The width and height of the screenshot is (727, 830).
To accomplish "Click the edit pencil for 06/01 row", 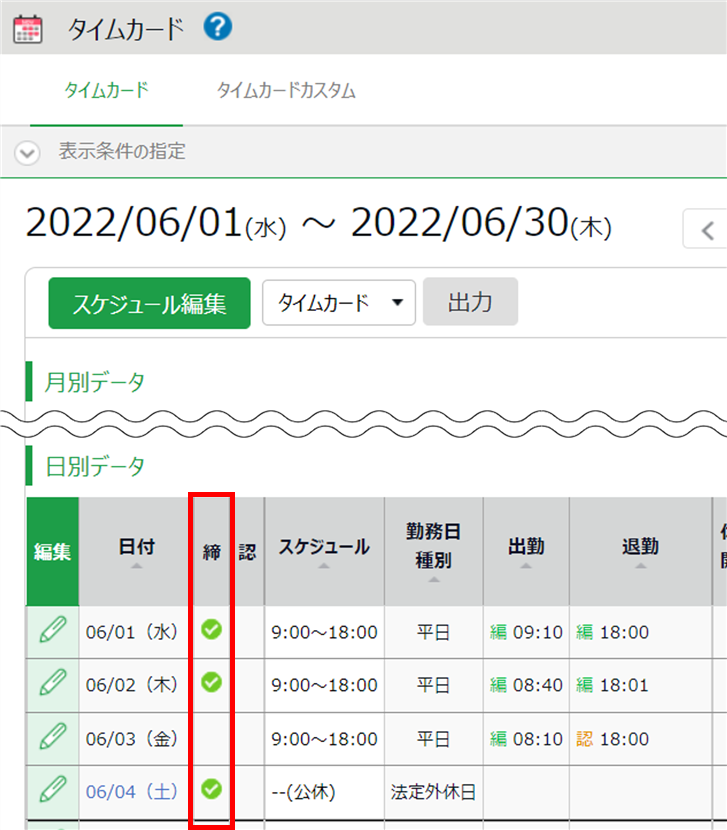I will [x=52, y=631].
